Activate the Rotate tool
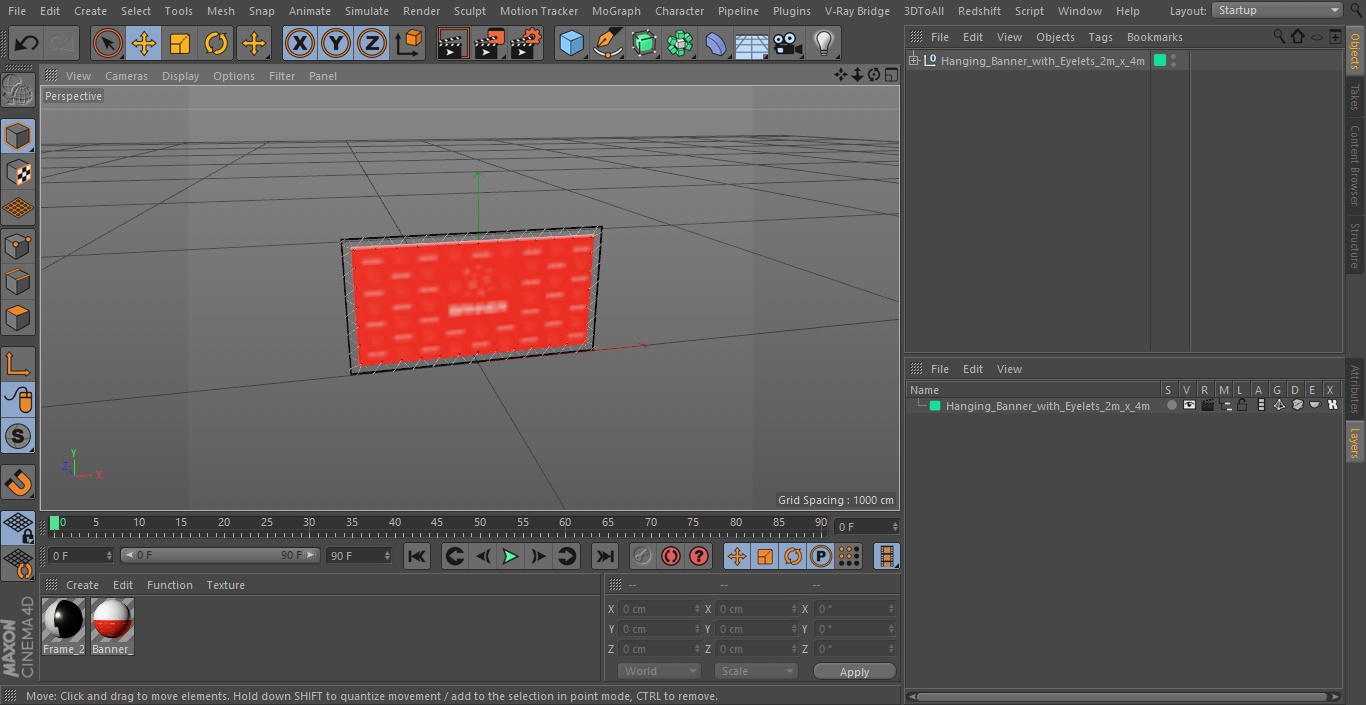 pyautogui.click(x=216, y=44)
